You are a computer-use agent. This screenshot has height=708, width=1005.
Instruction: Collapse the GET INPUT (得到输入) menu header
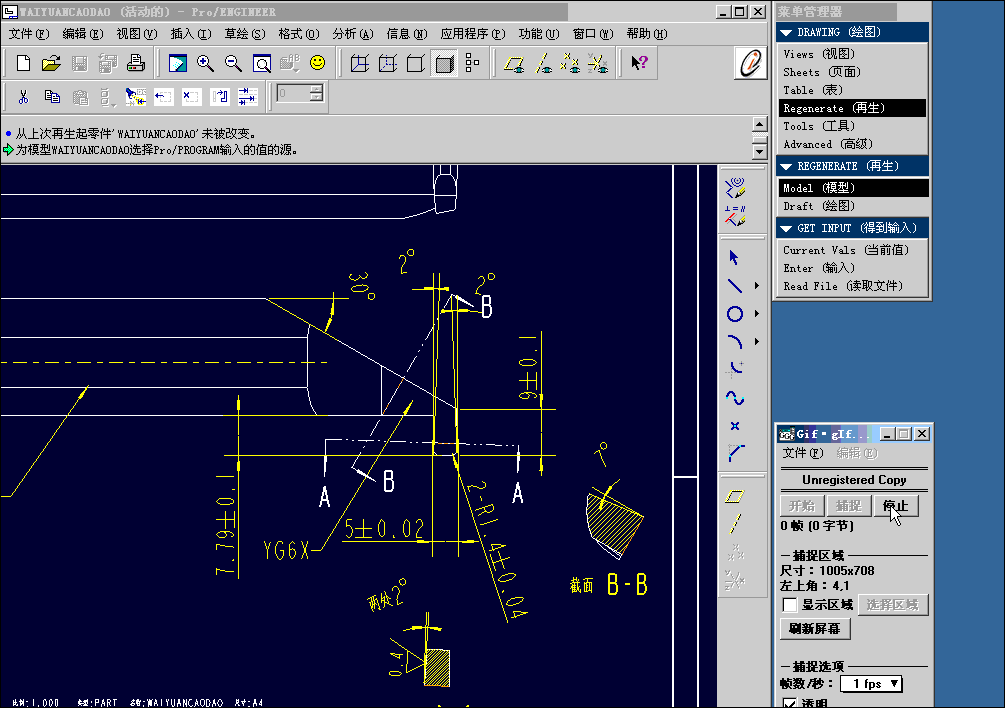(852, 228)
